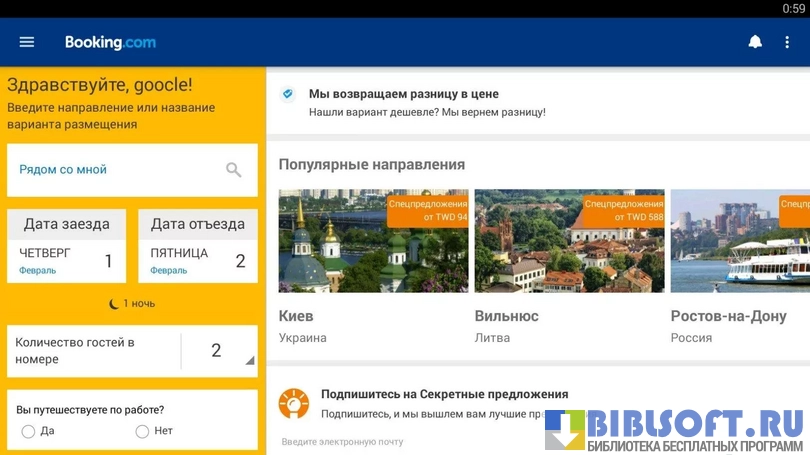
Task: Tap the Secret Deals orange icon
Action: pos(293,403)
